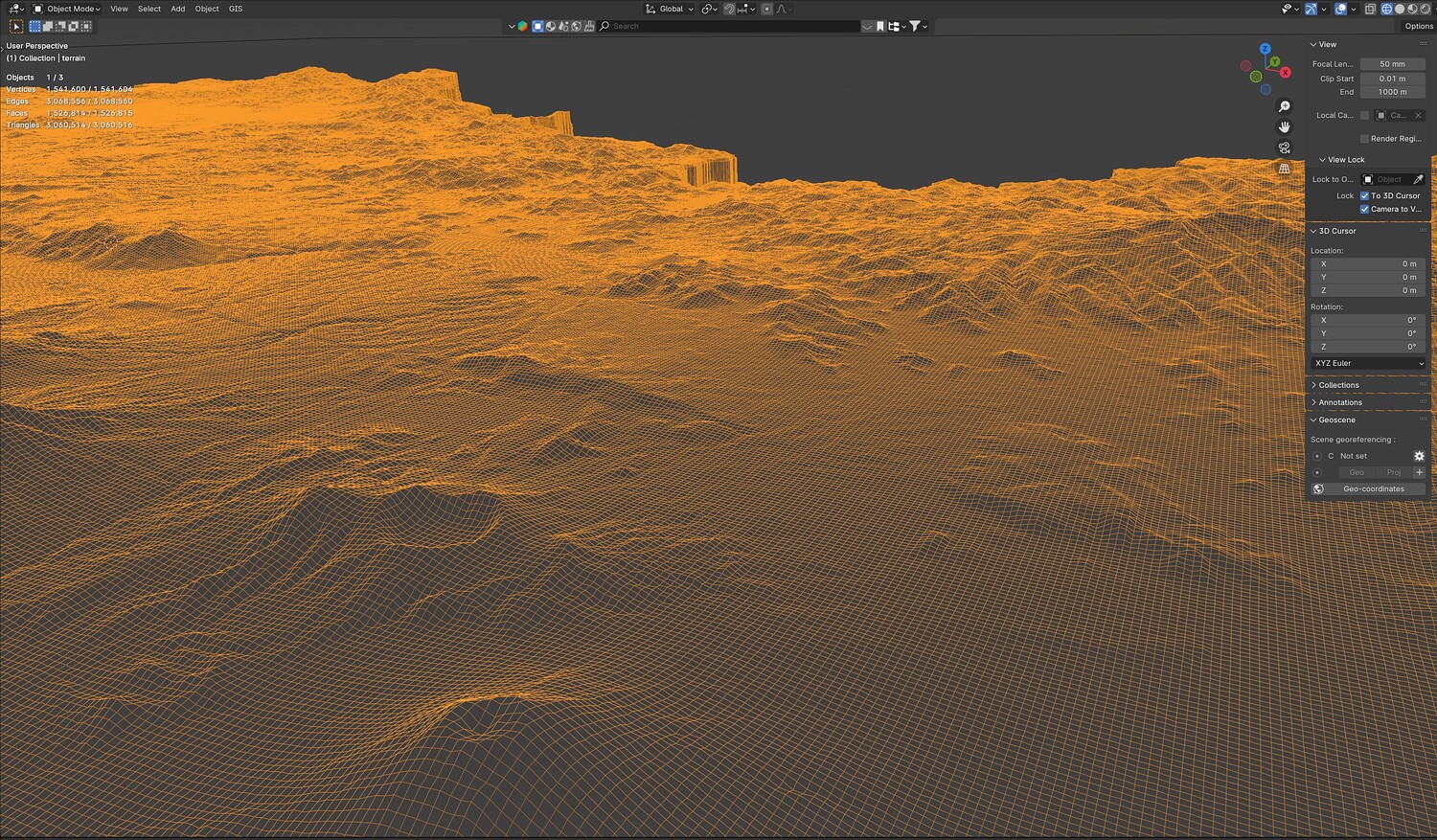Open the XYZ Euler rotation mode dropdown
The height and width of the screenshot is (840, 1437).
point(1368,363)
